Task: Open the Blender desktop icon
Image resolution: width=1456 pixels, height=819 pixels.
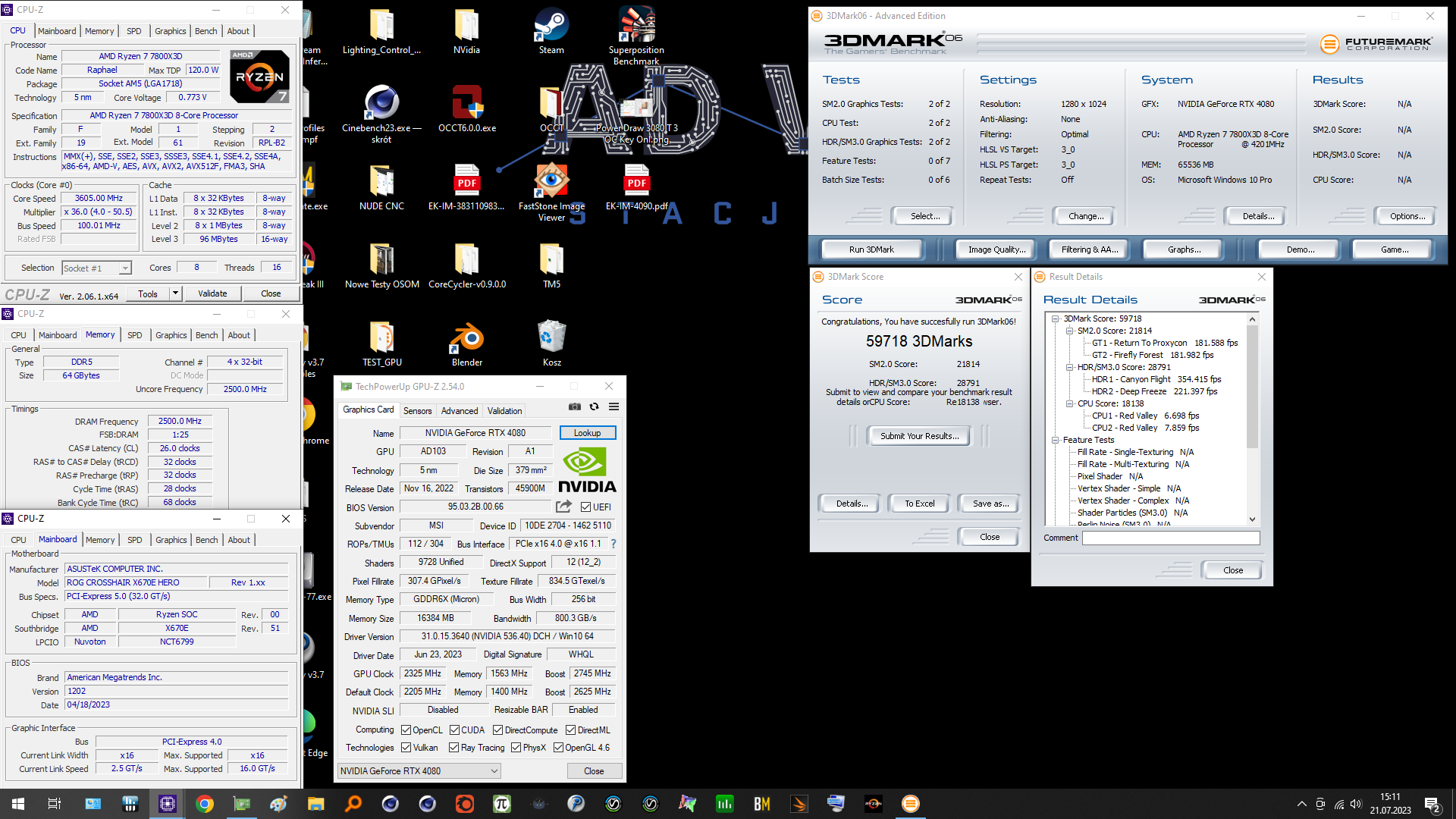Action: point(466,344)
